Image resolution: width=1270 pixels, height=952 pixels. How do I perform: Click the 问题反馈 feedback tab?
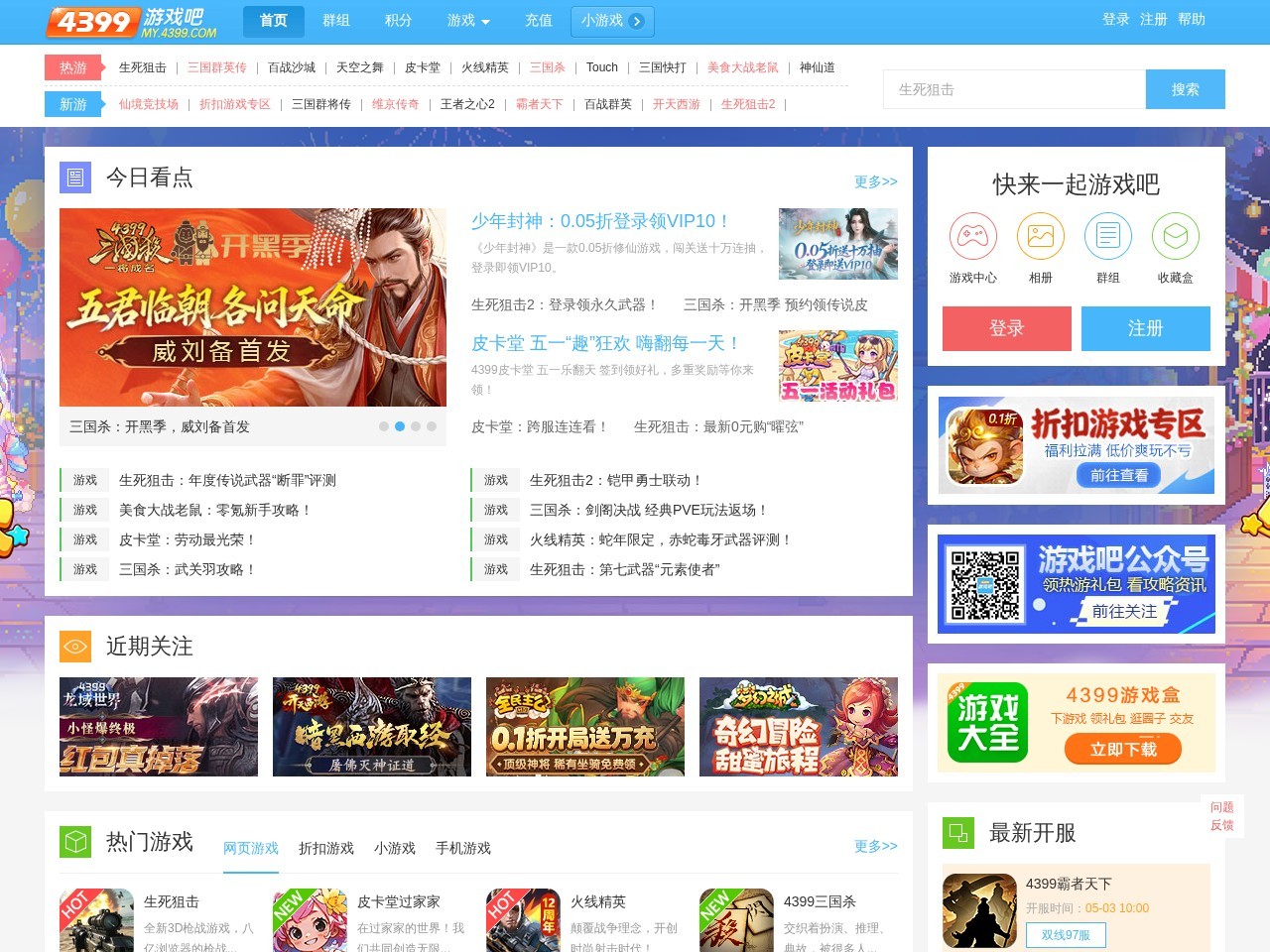point(1221,816)
